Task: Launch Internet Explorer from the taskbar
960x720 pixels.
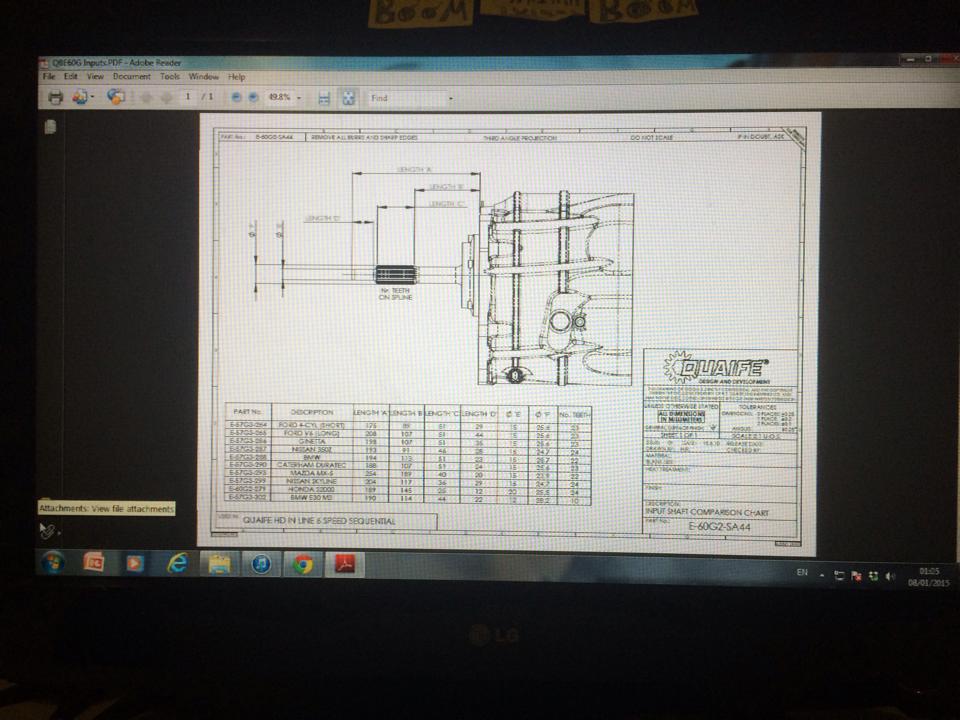Action: click(178, 563)
